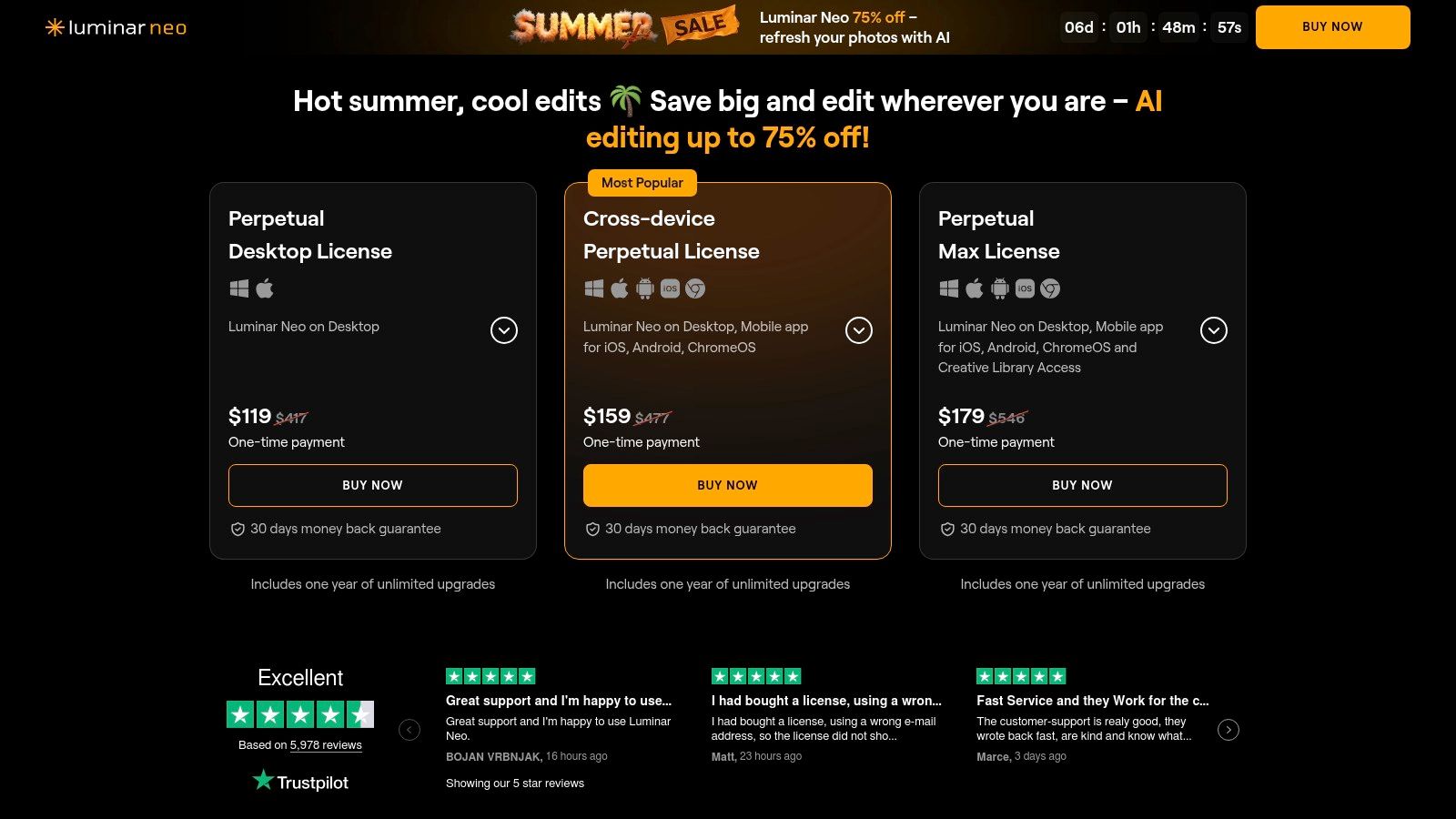
Task: Click the Luminar Neo logo
Action: click(116, 27)
